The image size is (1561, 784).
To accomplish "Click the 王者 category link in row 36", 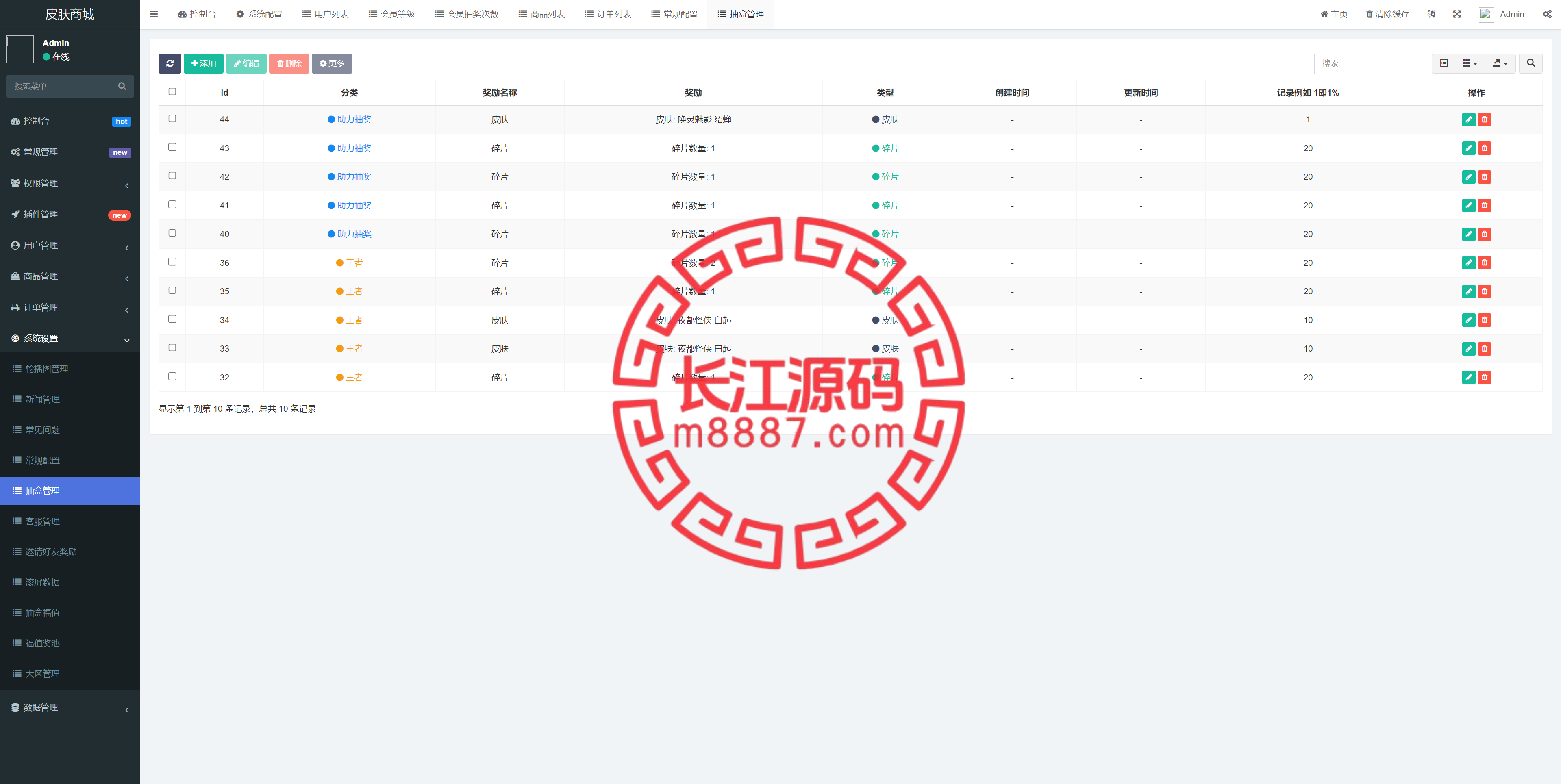I will click(x=350, y=262).
